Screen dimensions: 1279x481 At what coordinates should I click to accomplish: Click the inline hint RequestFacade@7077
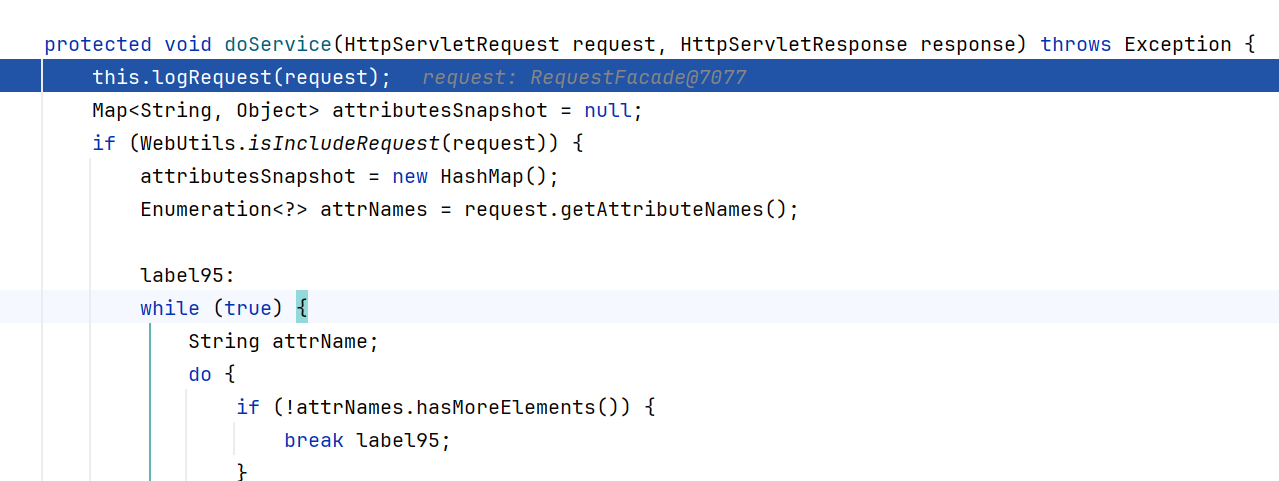pyautogui.click(x=638, y=77)
